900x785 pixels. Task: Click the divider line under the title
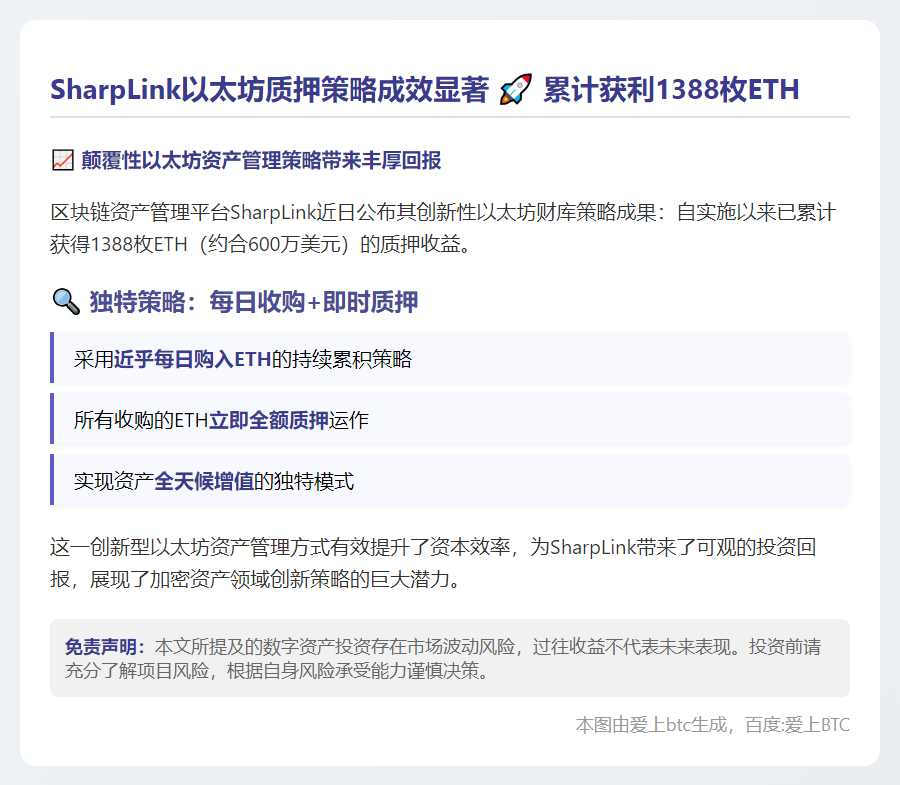click(450, 117)
